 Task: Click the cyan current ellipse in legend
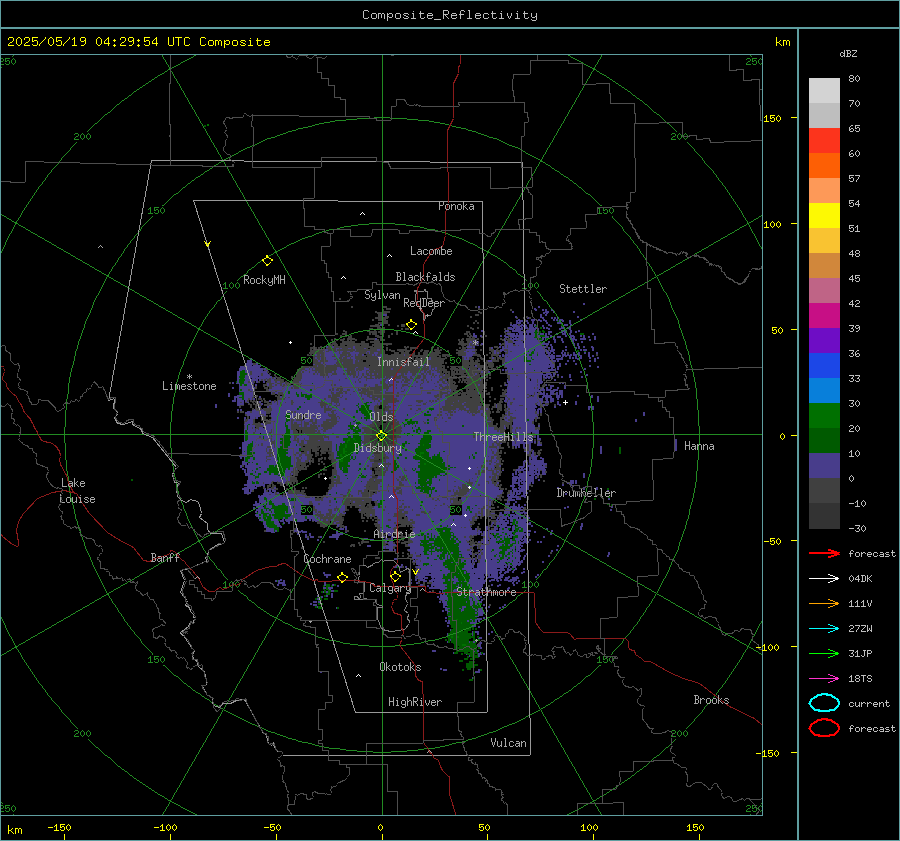[824, 703]
